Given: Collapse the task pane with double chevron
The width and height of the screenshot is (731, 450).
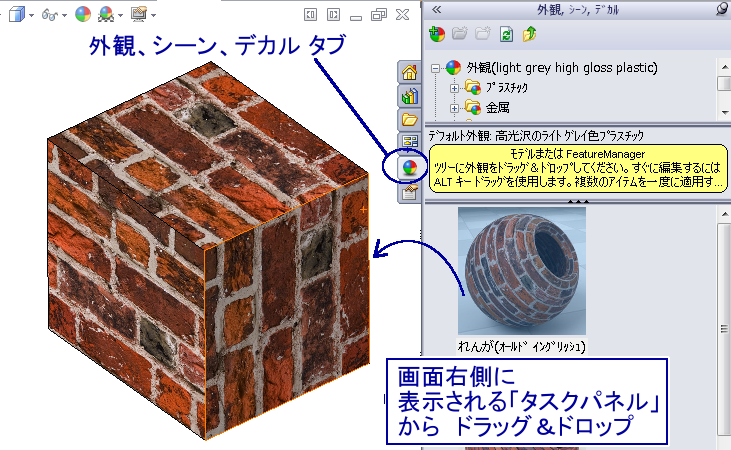Looking at the screenshot, I should pos(436,9).
